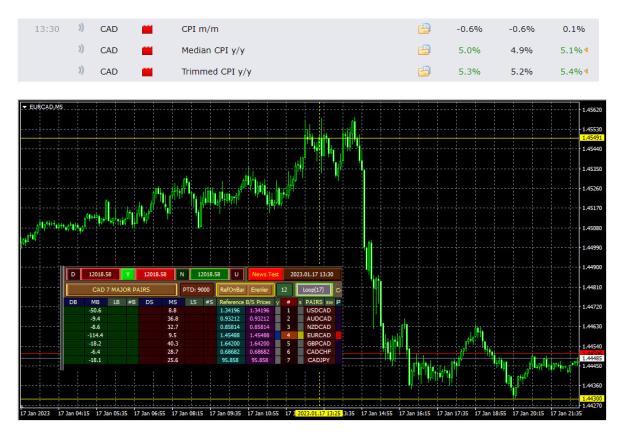This screenshot has width=625, height=439.
Task: Click the Reference B/S Prices header
Action: pos(245,302)
